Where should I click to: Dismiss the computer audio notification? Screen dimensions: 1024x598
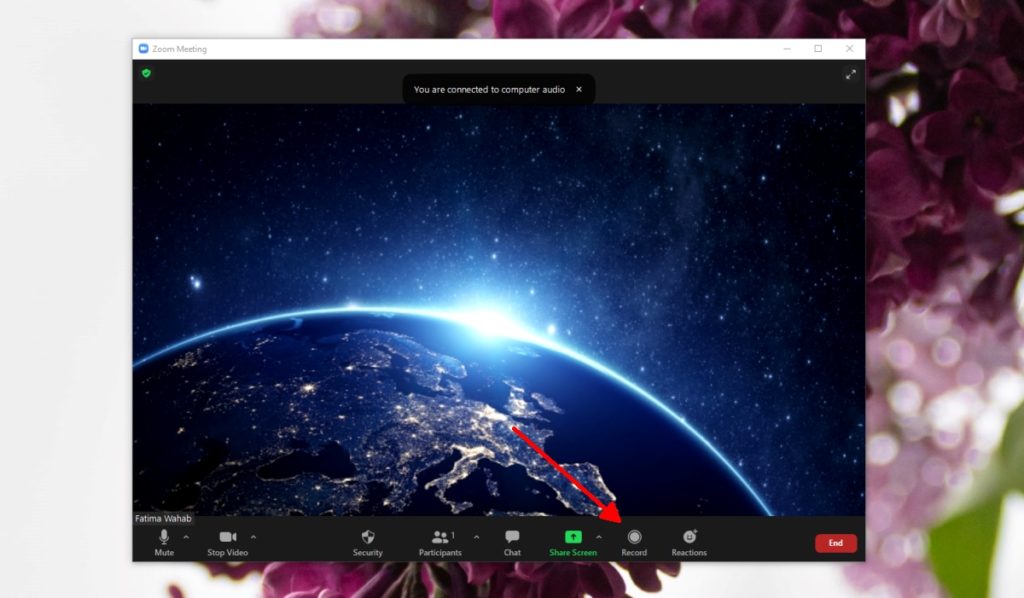pyautogui.click(x=578, y=89)
